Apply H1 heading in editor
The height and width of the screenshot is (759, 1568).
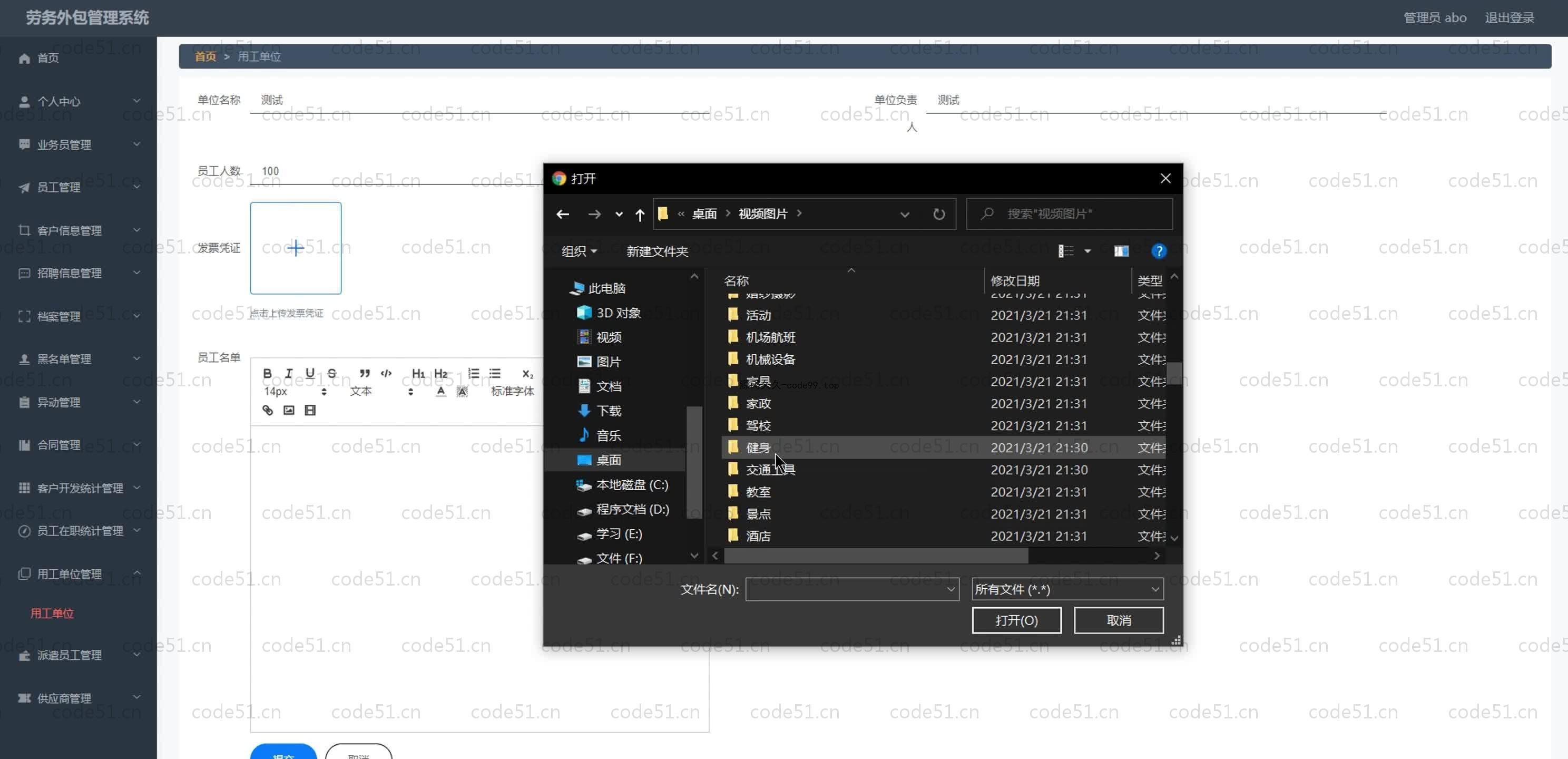coord(418,373)
